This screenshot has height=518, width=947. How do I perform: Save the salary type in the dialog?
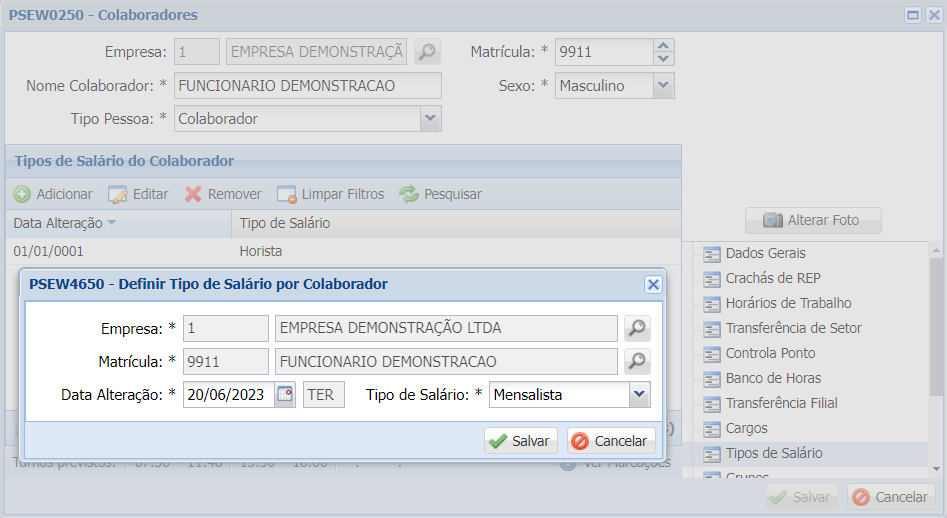[521, 441]
